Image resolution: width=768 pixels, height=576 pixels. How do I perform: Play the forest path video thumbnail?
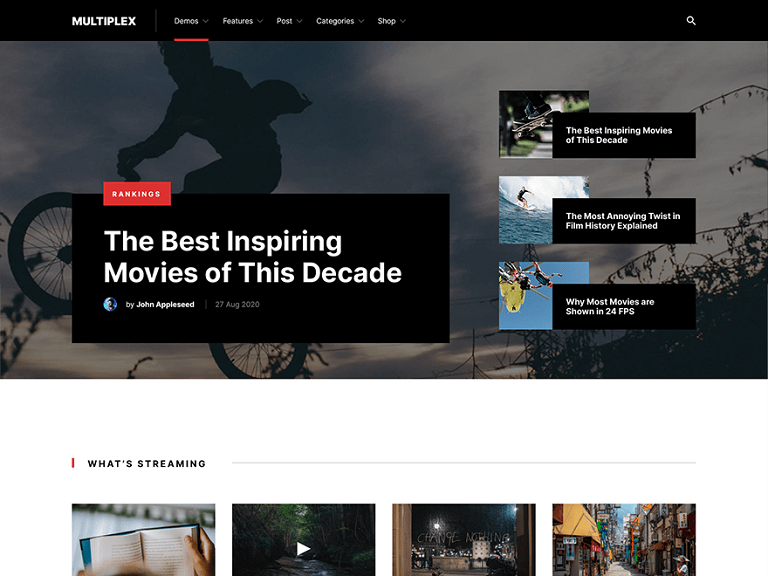(304, 548)
